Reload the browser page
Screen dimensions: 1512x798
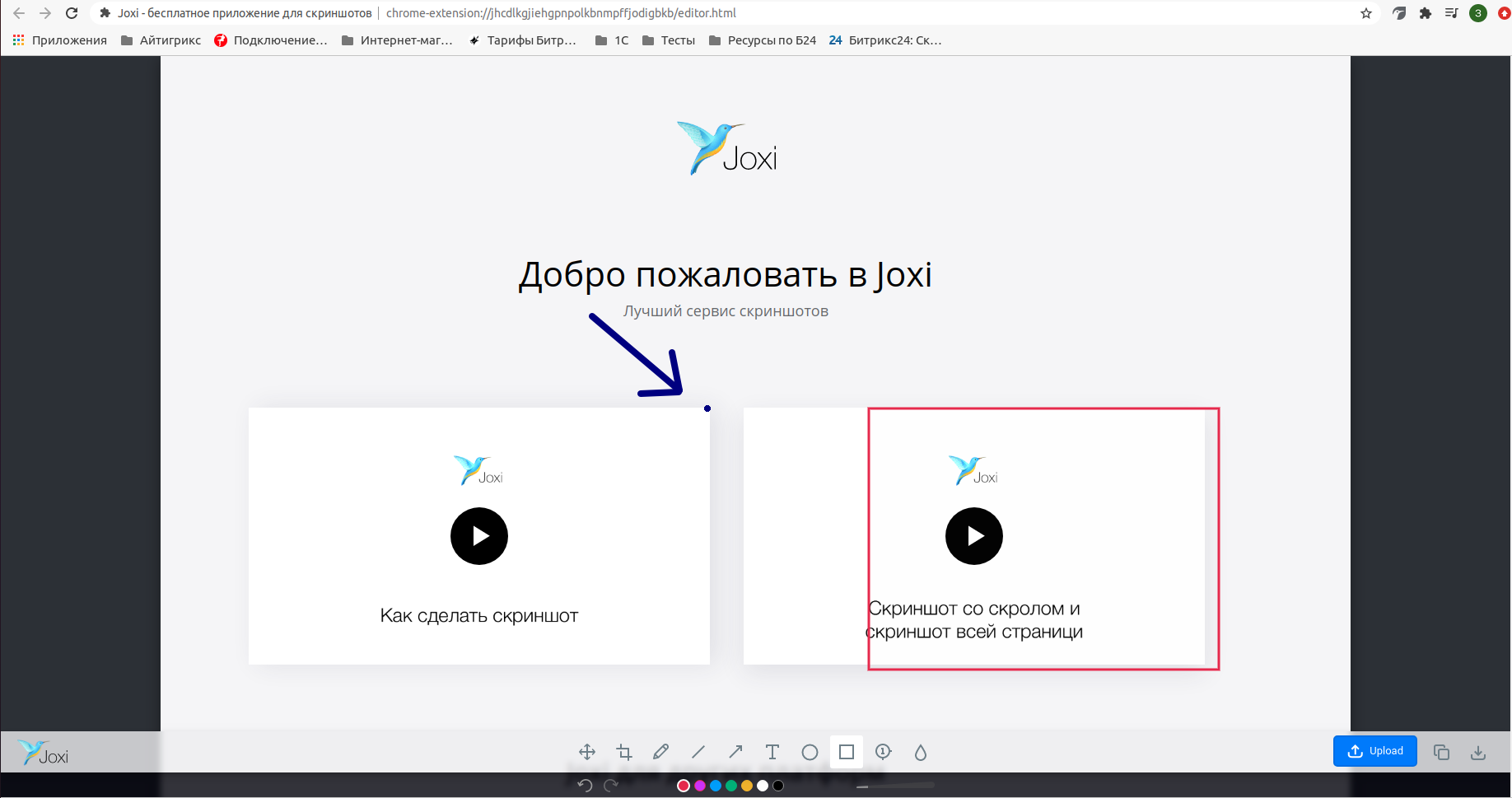click(72, 13)
